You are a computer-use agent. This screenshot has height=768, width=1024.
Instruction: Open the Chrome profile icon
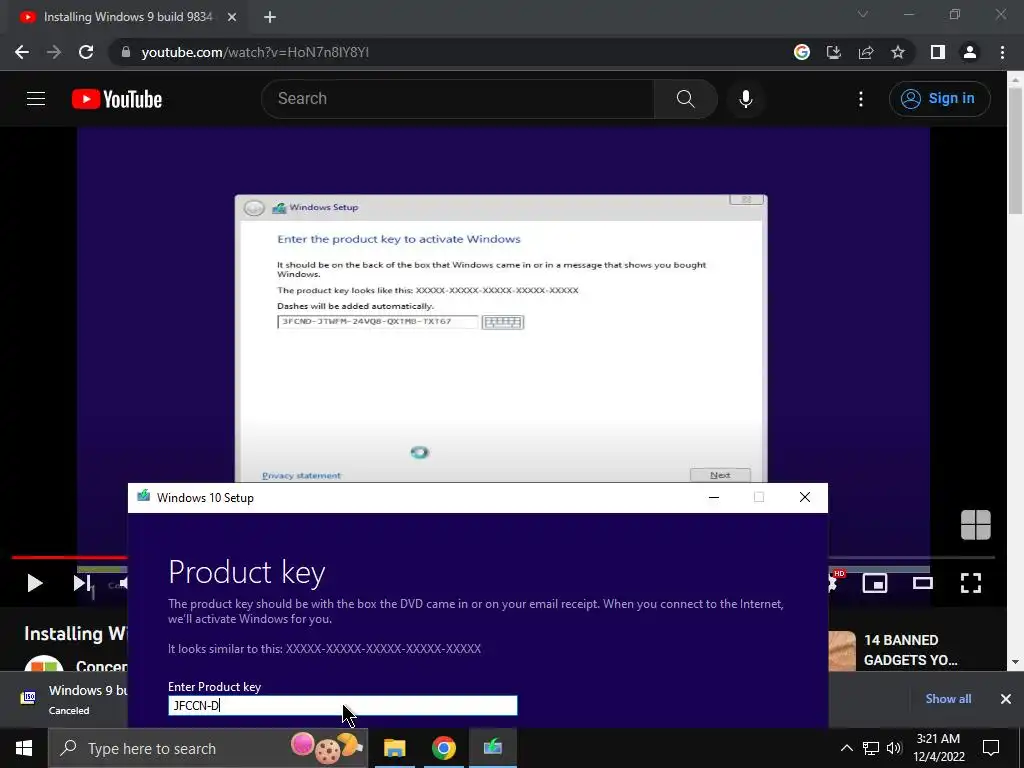970,52
